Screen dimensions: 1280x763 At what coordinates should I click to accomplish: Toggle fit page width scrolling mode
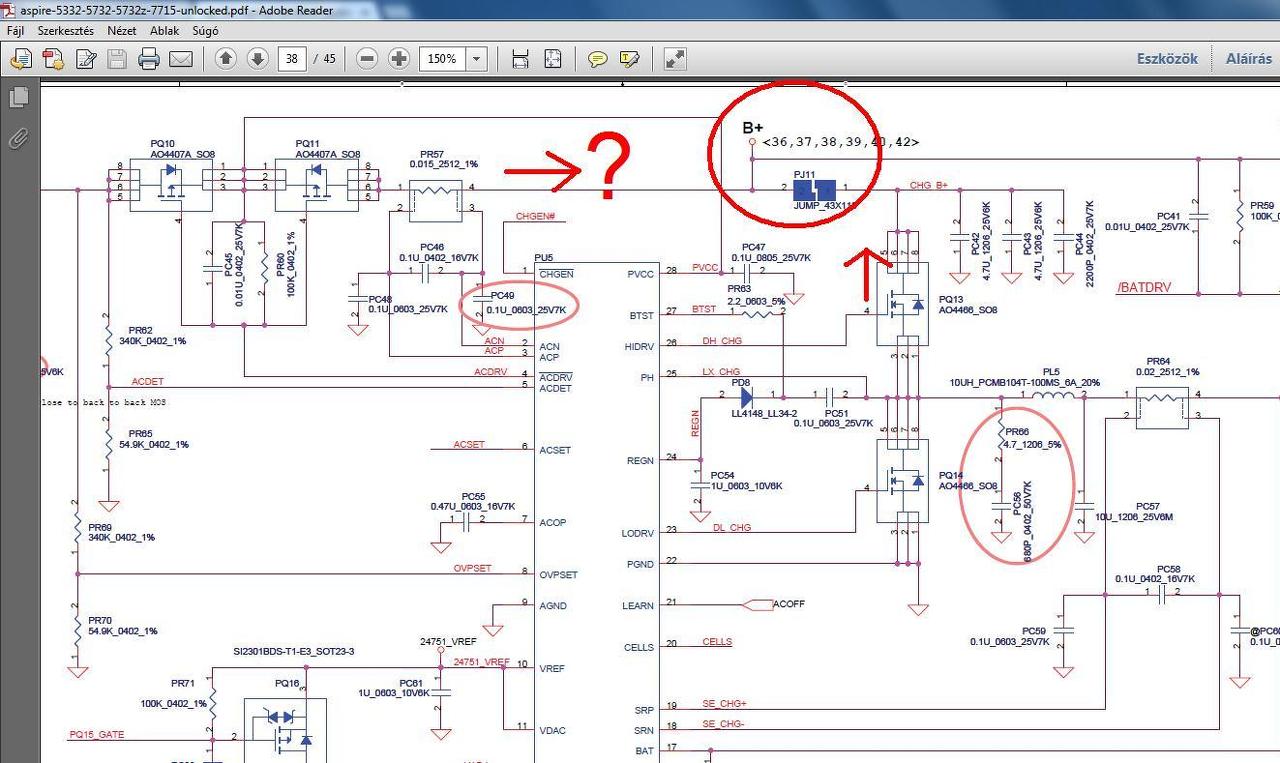point(520,59)
